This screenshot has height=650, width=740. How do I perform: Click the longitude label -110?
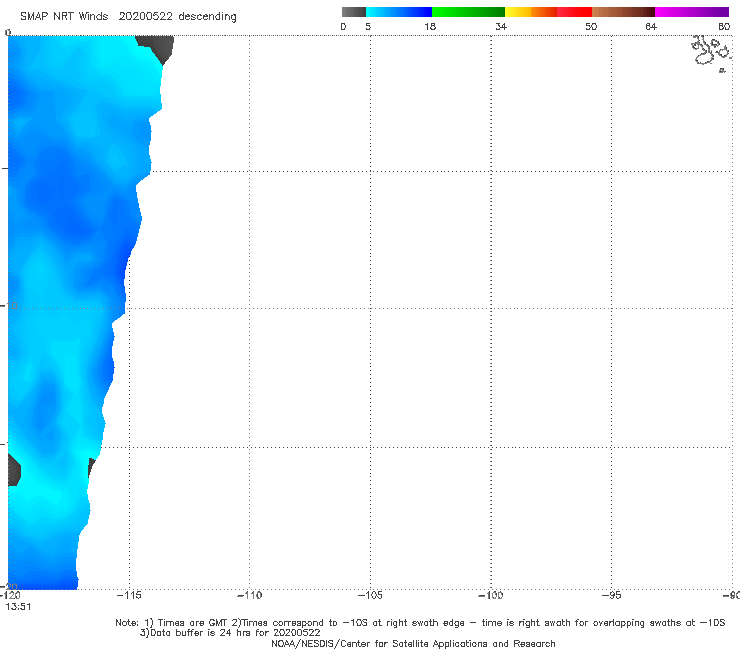coord(249,595)
